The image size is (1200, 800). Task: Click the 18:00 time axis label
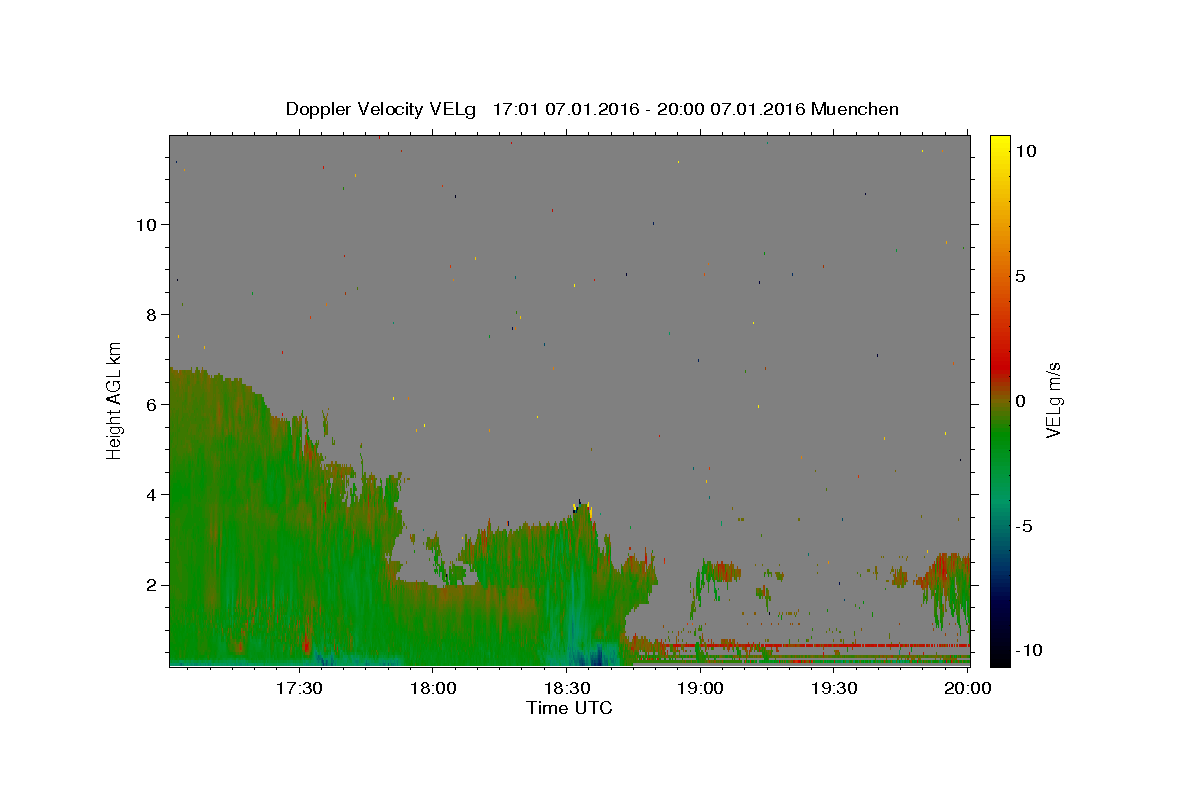(x=433, y=688)
